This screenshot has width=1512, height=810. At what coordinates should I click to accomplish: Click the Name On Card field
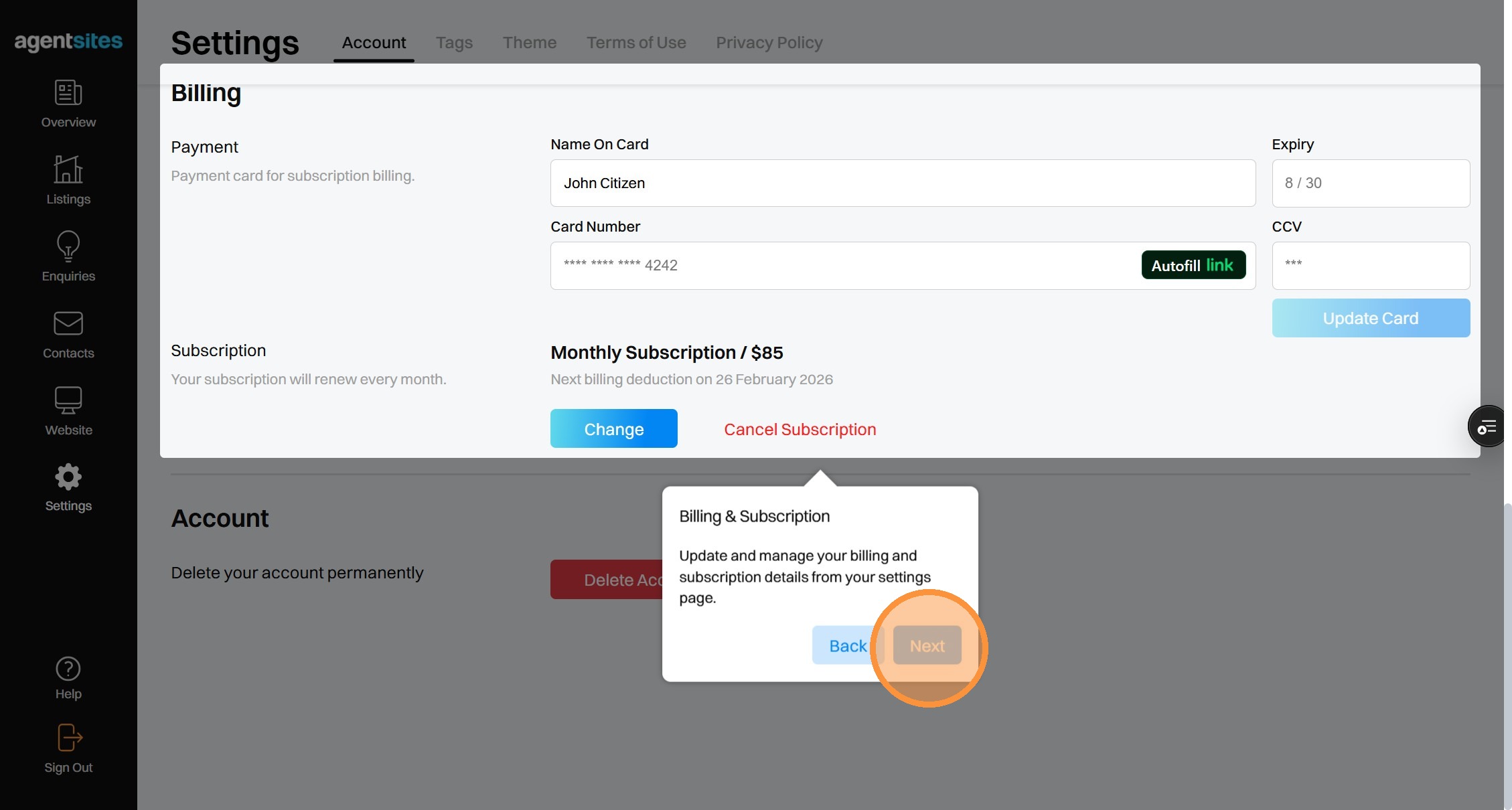click(902, 183)
